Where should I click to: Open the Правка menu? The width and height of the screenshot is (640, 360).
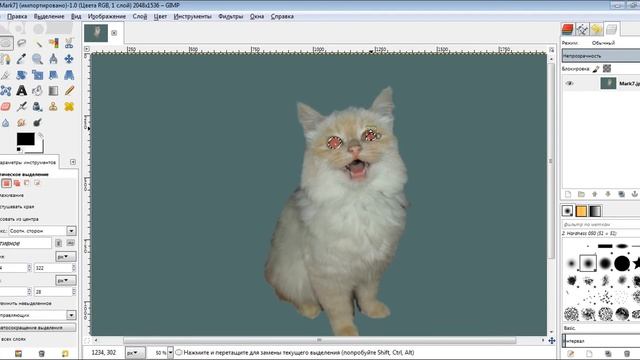(x=17, y=16)
